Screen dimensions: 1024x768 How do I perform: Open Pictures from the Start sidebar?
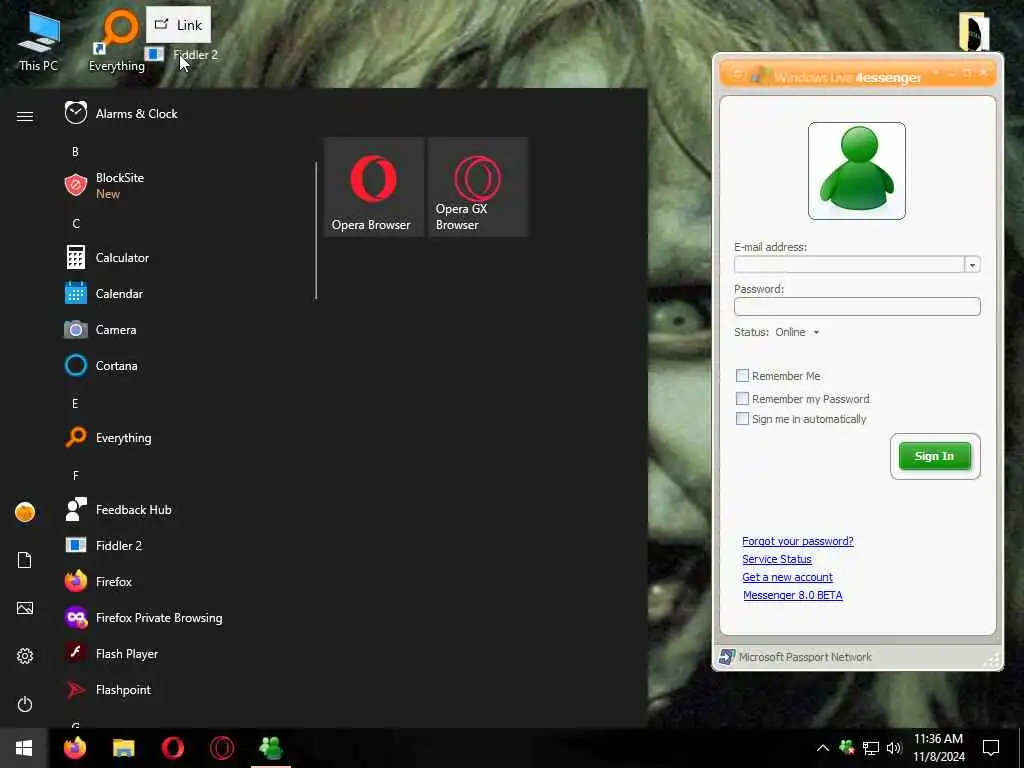[x=25, y=608]
